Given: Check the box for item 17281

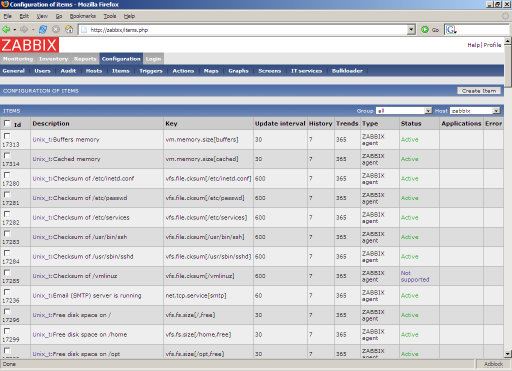Looking at the screenshot, I should coord(7,194).
